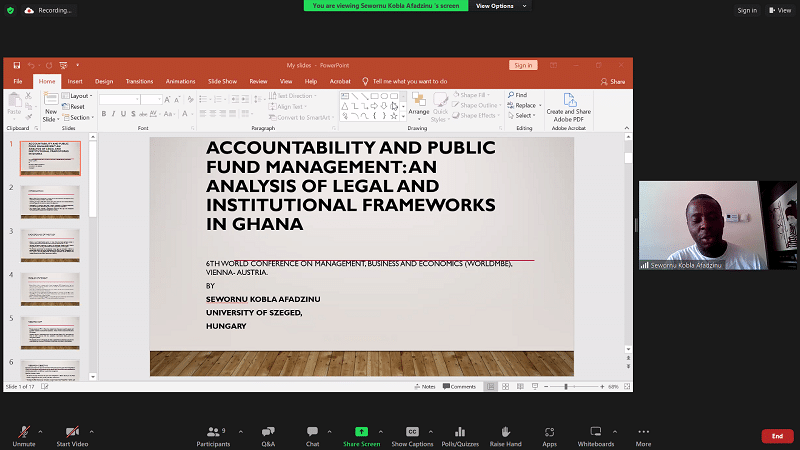Click the green Share Screen icon
The height and width of the screenshot is (450, 800).
point(361,432)
